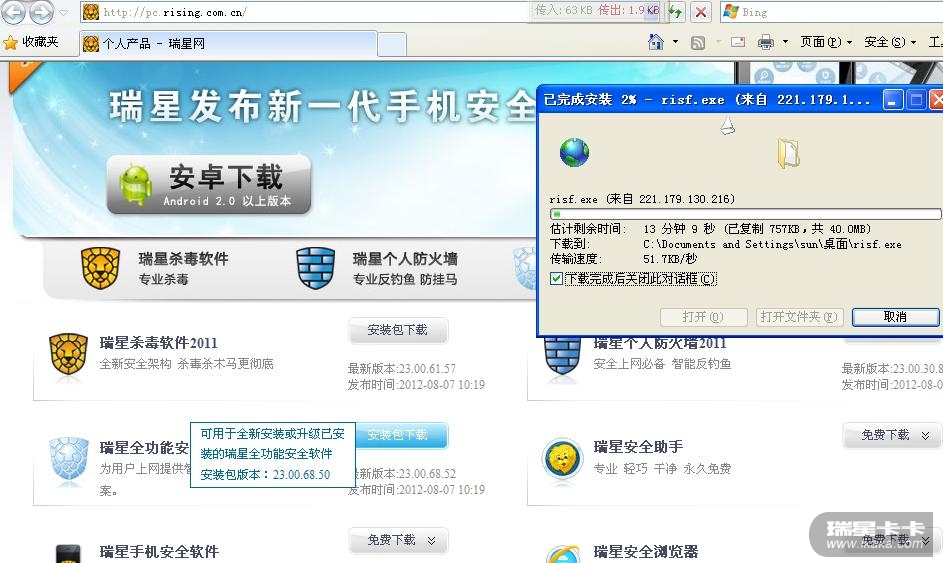943x563 pixels.
Task: Click the 瑞星全功能 blue shield icon
Action: pyautogui.click(x=69, y=460)
